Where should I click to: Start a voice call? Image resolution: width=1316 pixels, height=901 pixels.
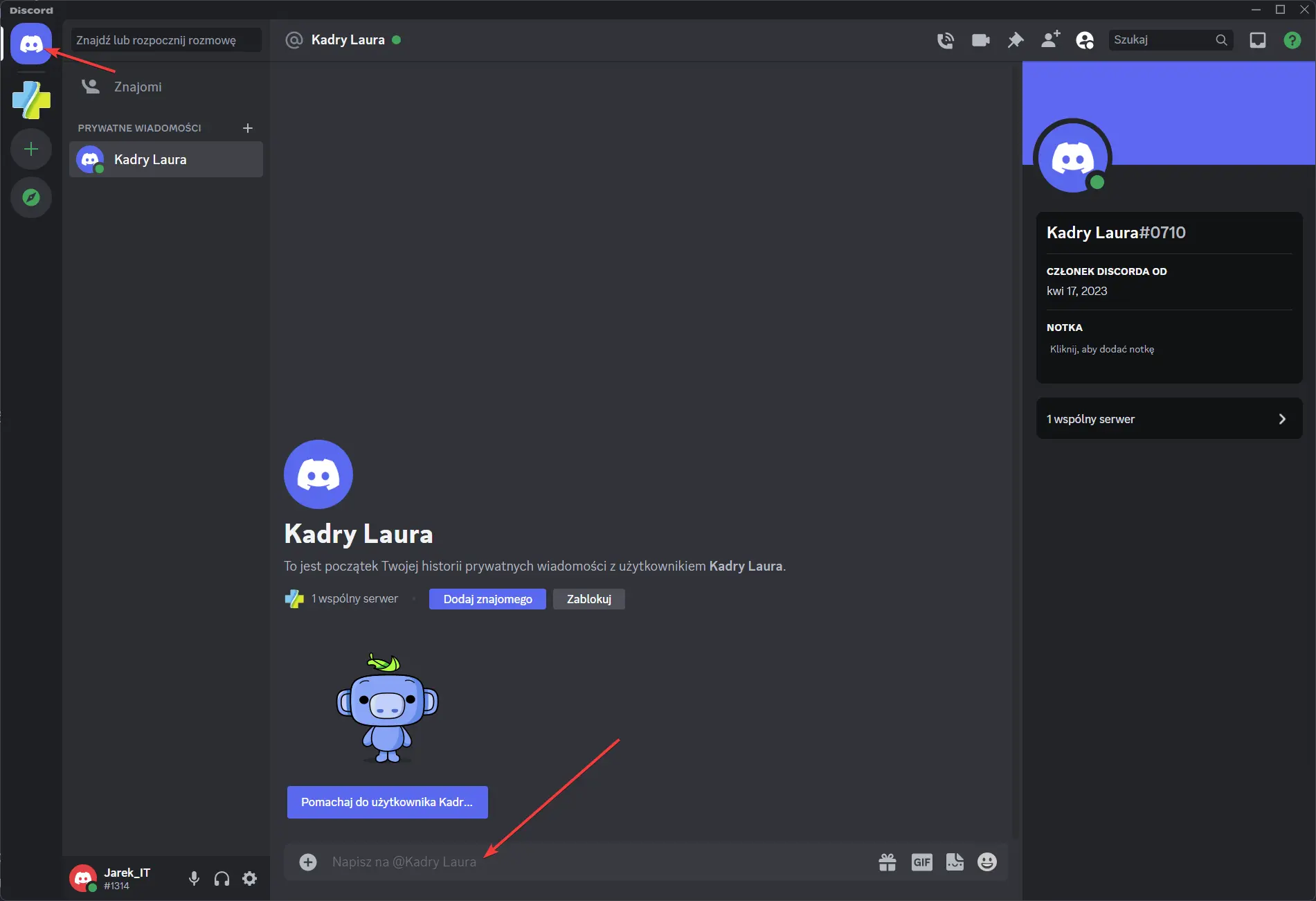click(946, 40)
